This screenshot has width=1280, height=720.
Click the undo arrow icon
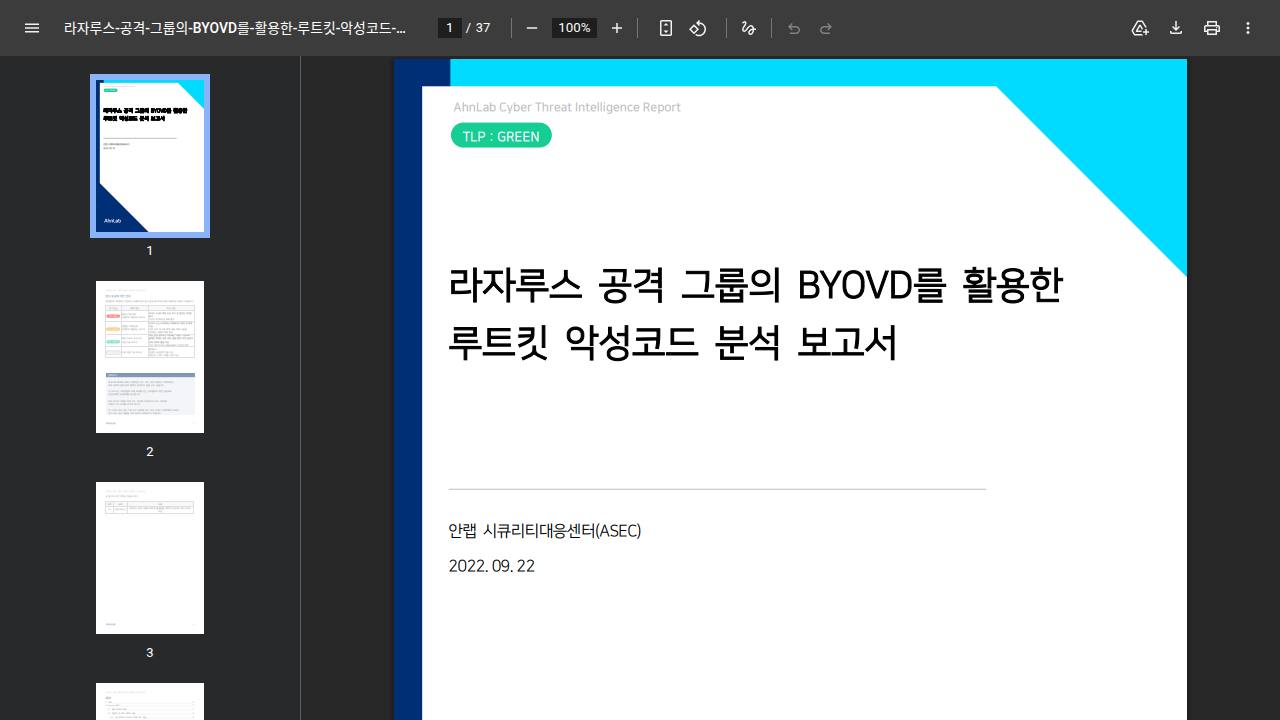tap(794, 28)
